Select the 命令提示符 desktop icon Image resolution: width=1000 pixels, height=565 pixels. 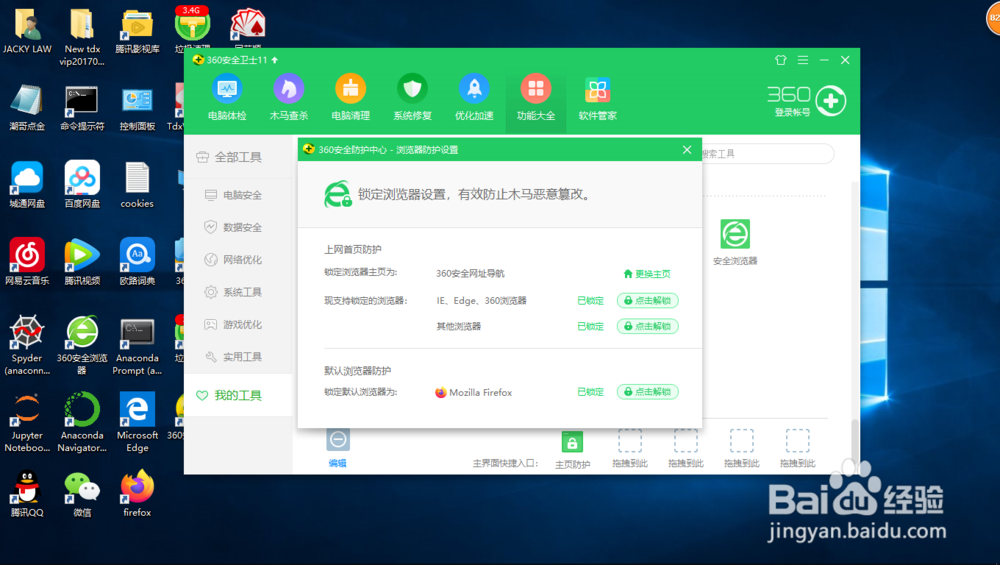point(82,108)
